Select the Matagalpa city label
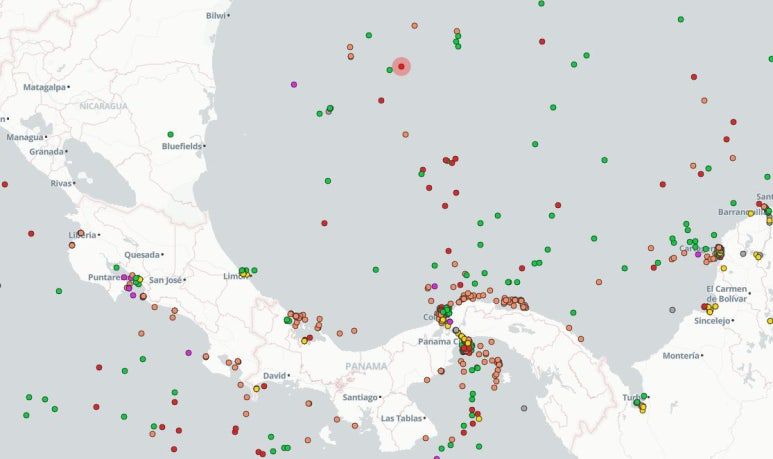 pos(44,88)
